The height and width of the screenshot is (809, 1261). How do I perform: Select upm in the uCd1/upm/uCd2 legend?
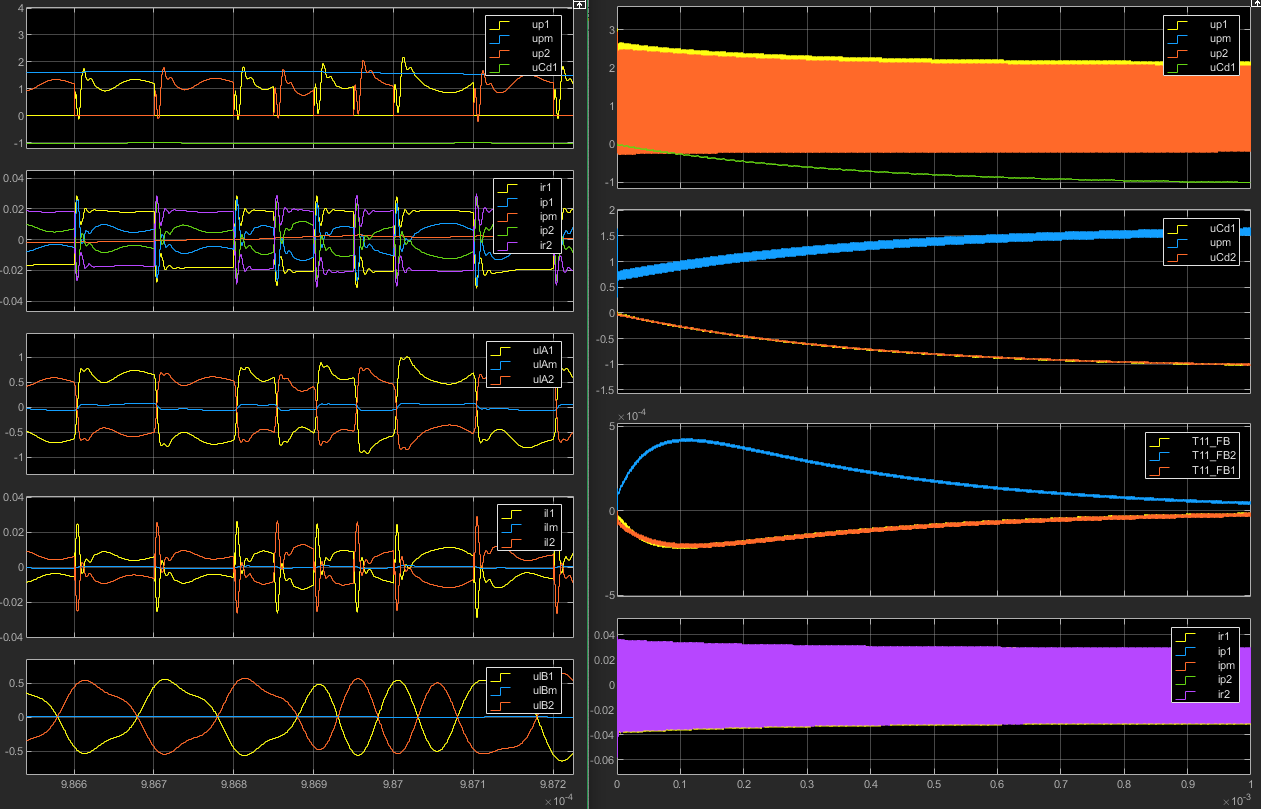[x=1219, y=244]
